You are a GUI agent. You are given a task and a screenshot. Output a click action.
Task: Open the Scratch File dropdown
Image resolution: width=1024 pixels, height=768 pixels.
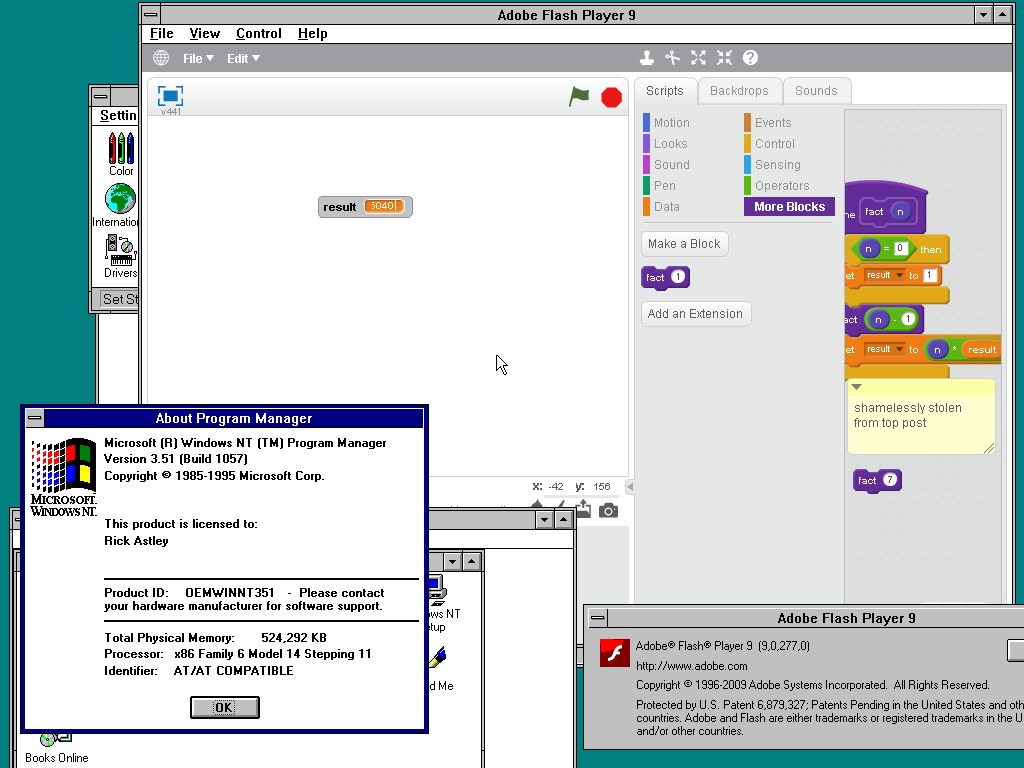tap(198, 58)
